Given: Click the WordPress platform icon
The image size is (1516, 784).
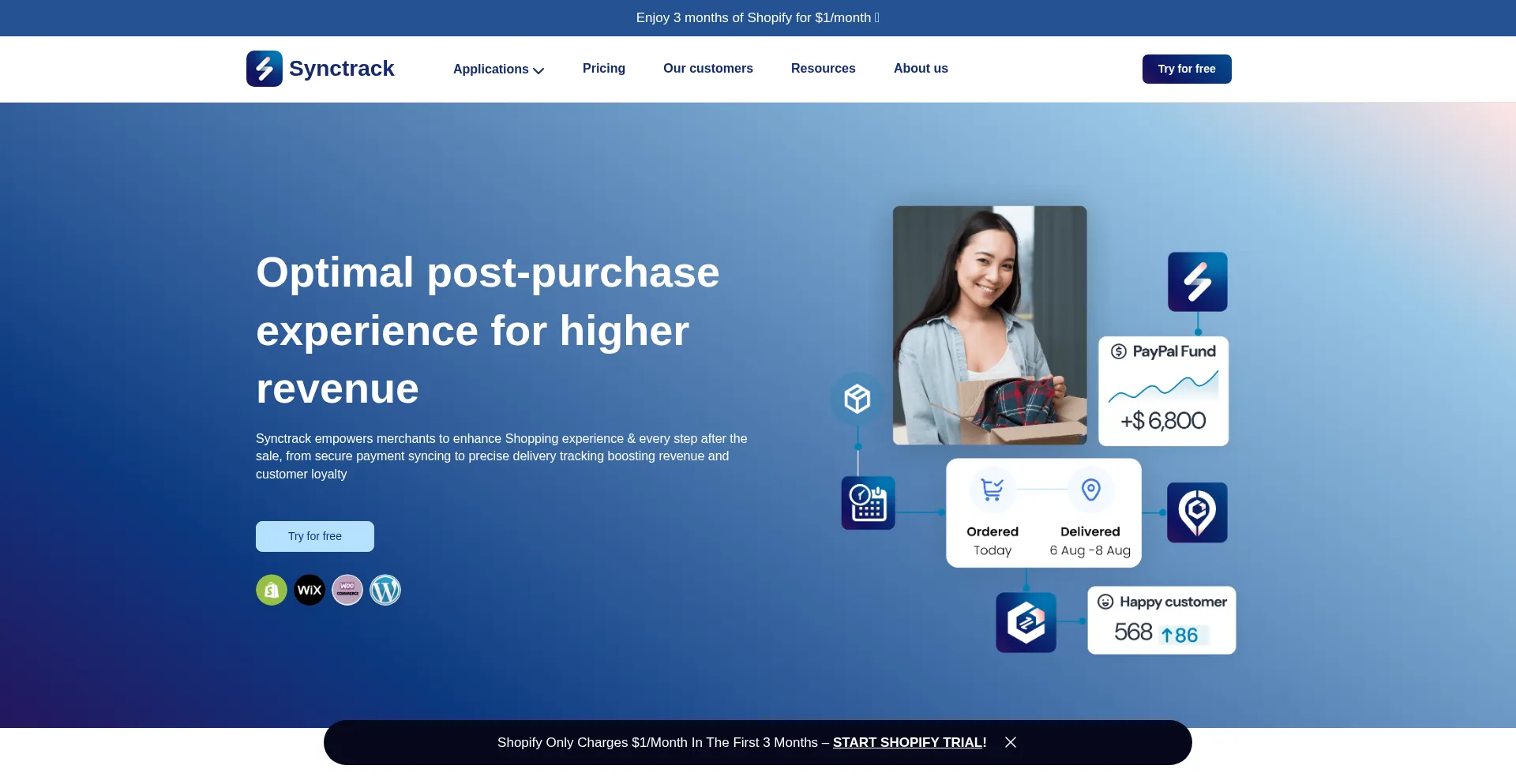Looking at the screenshot, I should (385, 590).
